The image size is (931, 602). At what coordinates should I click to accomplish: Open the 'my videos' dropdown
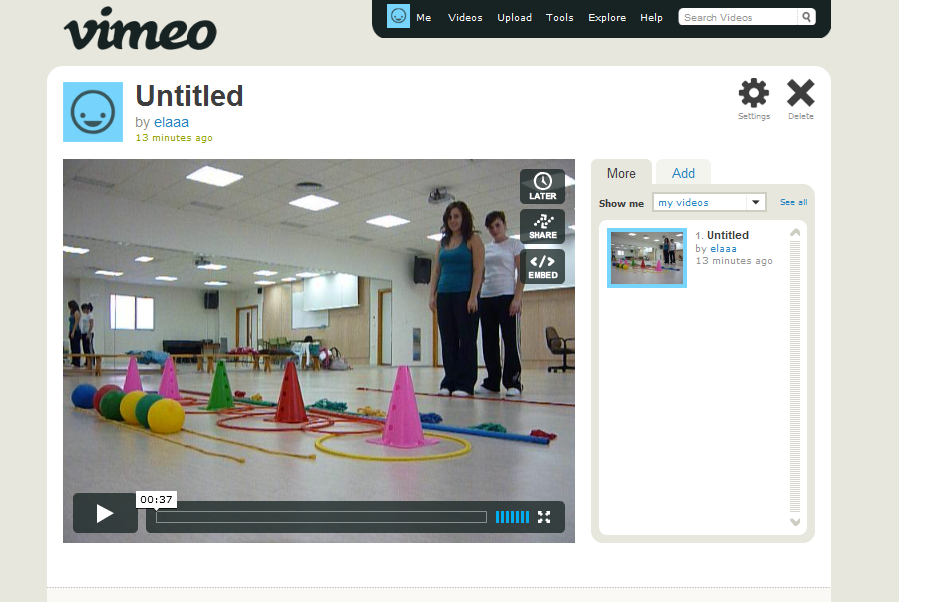tap(710, 202)
